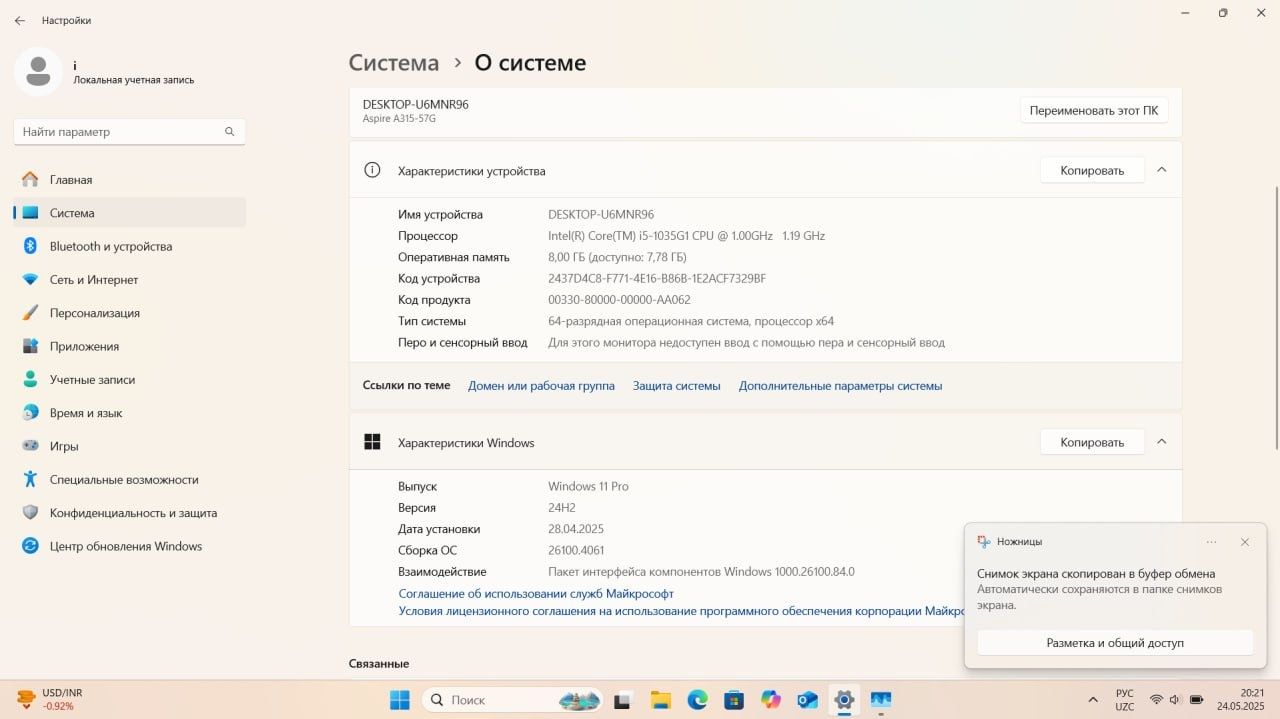The image size is (1280, 719).
Task: Click Разметка и общий доступ button
Action: click(x=1115, y=643)
